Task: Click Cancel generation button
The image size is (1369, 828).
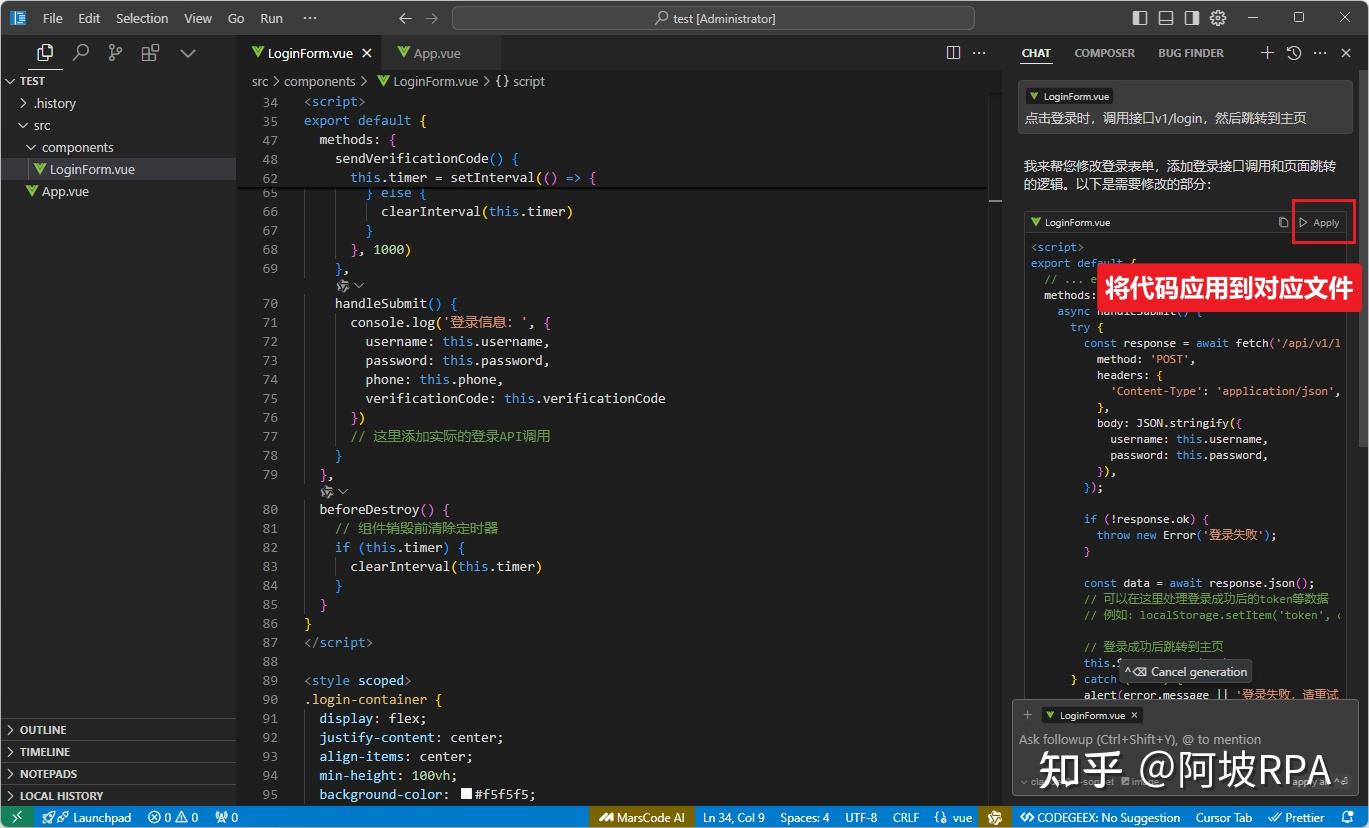Action: (x=1186, y=672)
